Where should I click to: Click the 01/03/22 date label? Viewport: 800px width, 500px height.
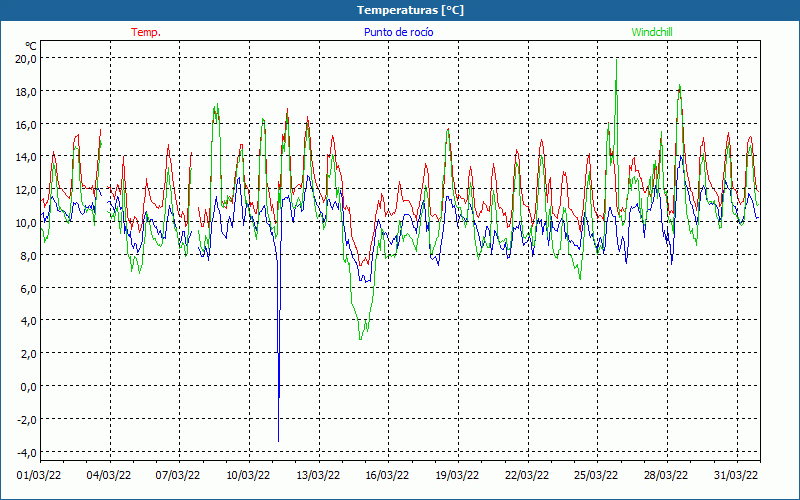tap(39, 476)
